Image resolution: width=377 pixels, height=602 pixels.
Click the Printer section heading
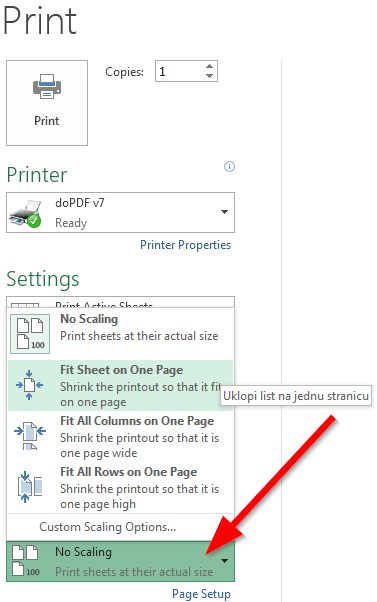tap(37, 175)
